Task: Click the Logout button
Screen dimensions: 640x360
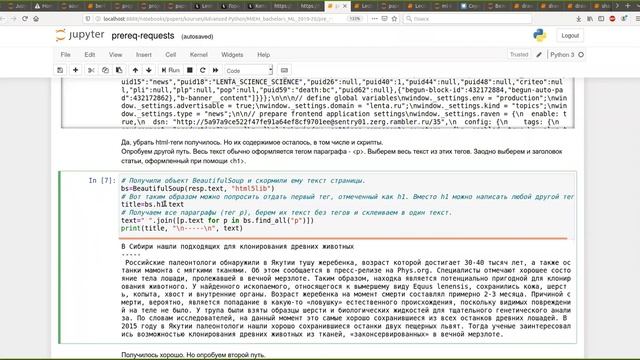Action: (570, 36)
